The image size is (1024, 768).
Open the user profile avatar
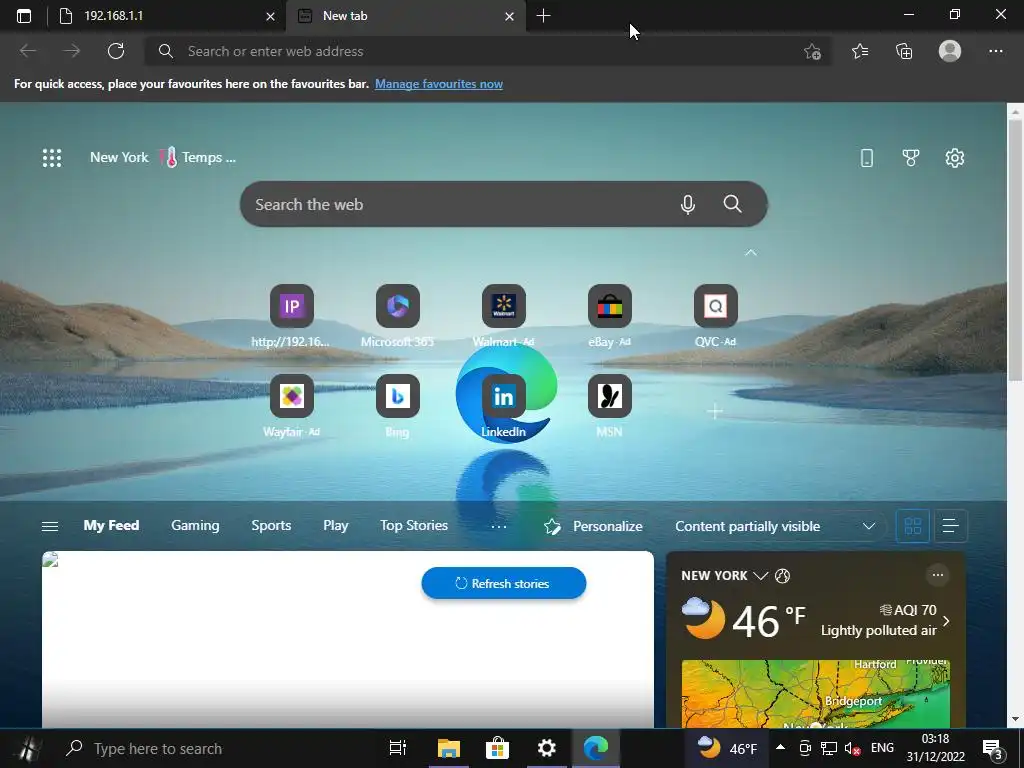(950, 51)
